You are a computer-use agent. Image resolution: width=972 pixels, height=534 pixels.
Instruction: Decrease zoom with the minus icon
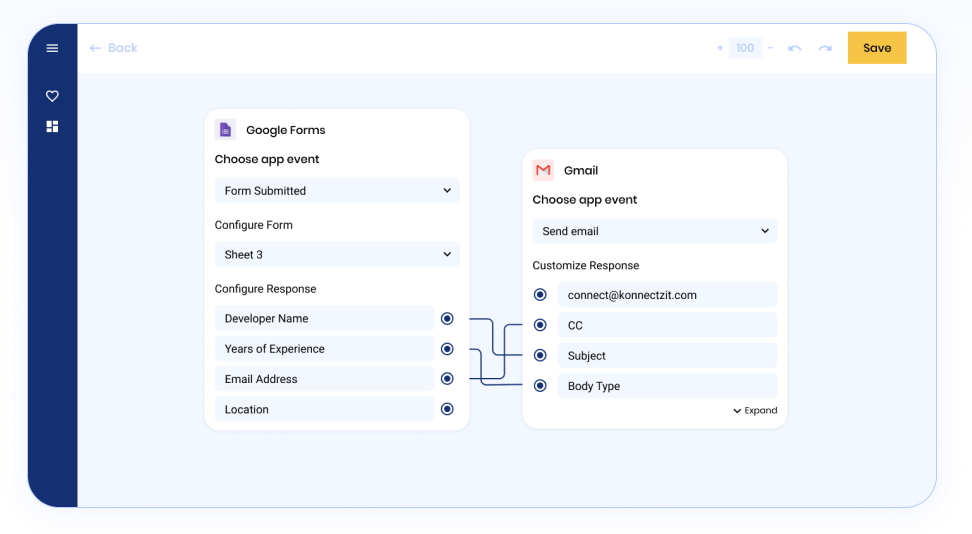(771, 48)
